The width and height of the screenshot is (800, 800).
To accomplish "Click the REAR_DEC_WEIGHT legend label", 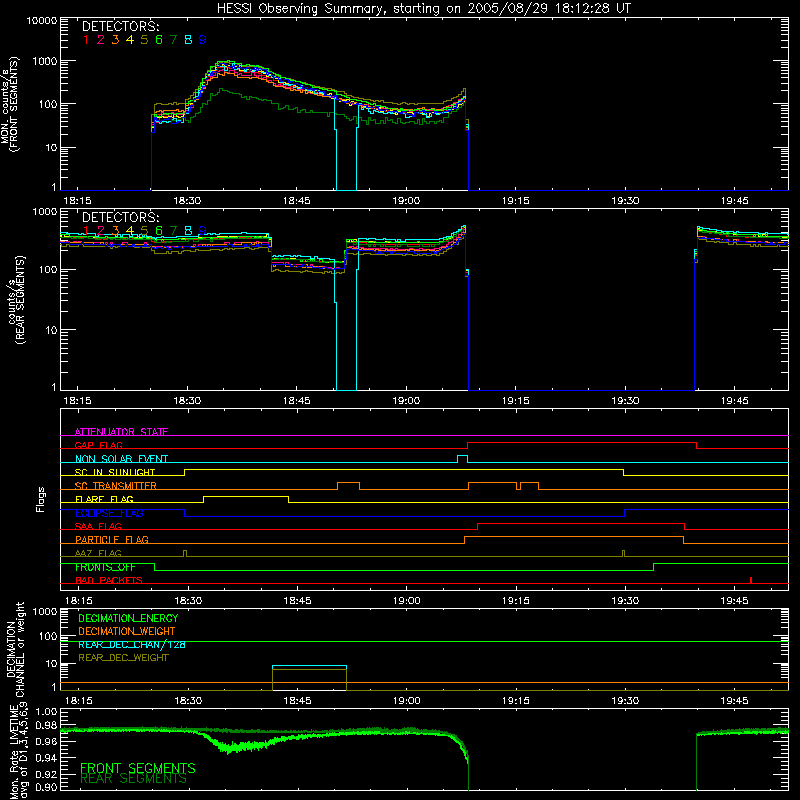I will pos(123,658).
